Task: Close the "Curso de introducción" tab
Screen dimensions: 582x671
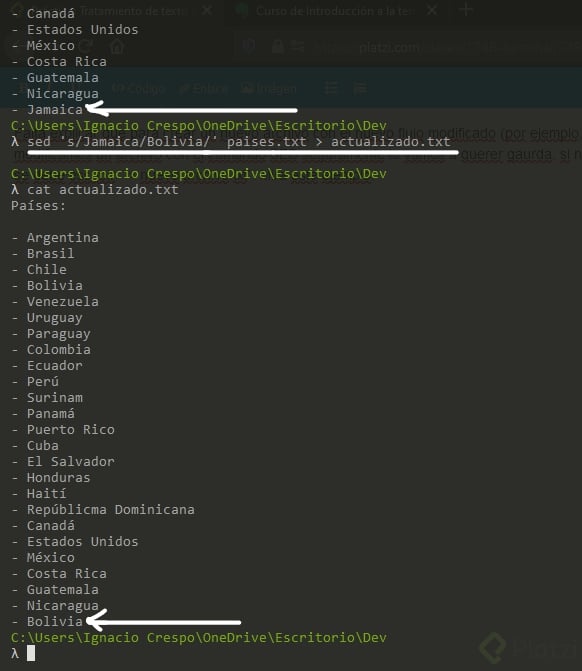Action: [x=432, y=10]
